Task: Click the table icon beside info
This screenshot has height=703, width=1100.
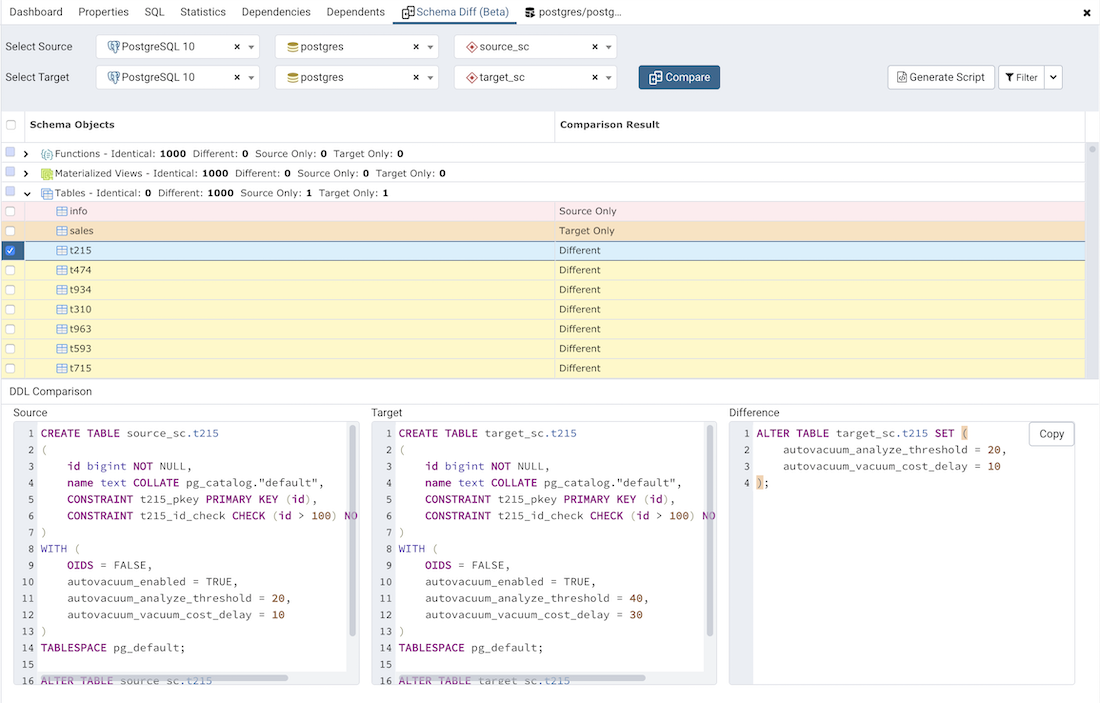Action: pyautogui.click(x=62, y=212)
